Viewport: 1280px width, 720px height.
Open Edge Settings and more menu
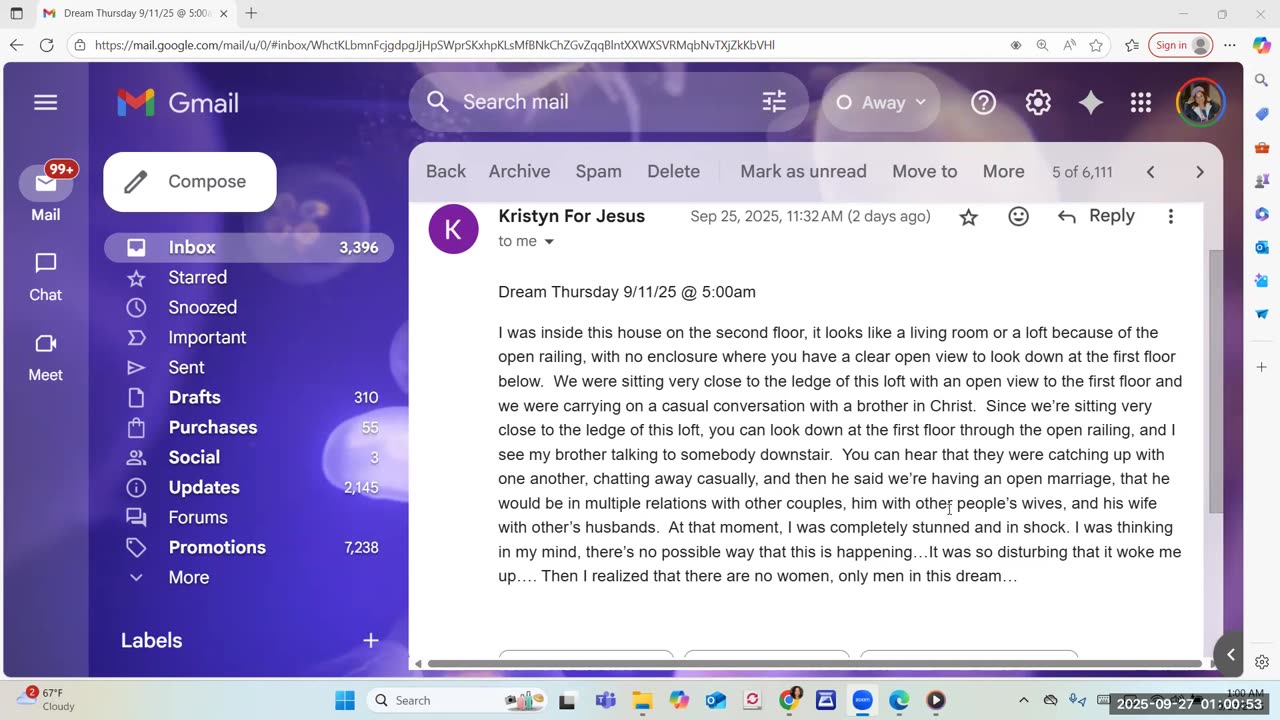(1230, 45)
